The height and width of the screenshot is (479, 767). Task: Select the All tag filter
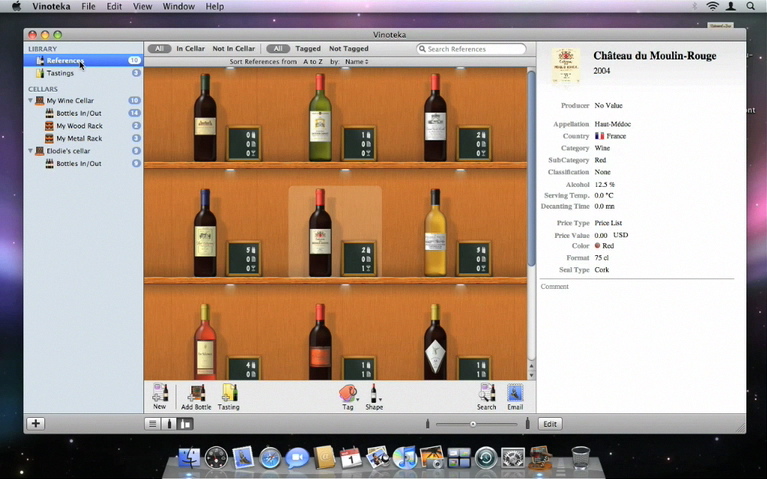(x=278, y=48)
